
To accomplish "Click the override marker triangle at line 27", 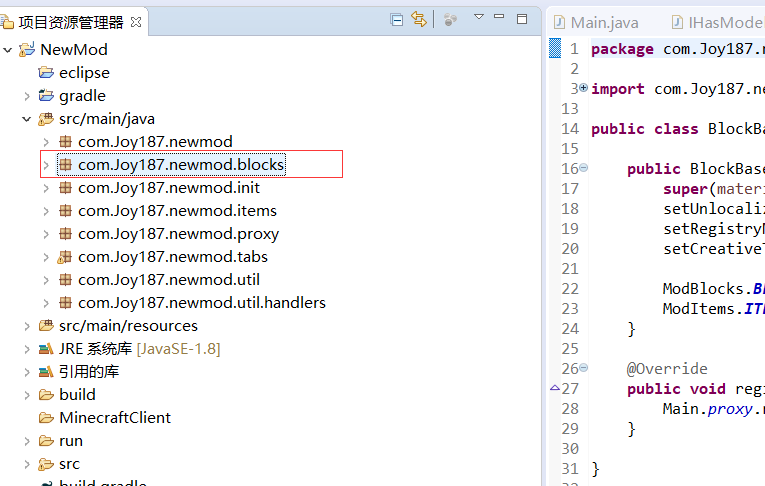I will (x=555, y=388).
